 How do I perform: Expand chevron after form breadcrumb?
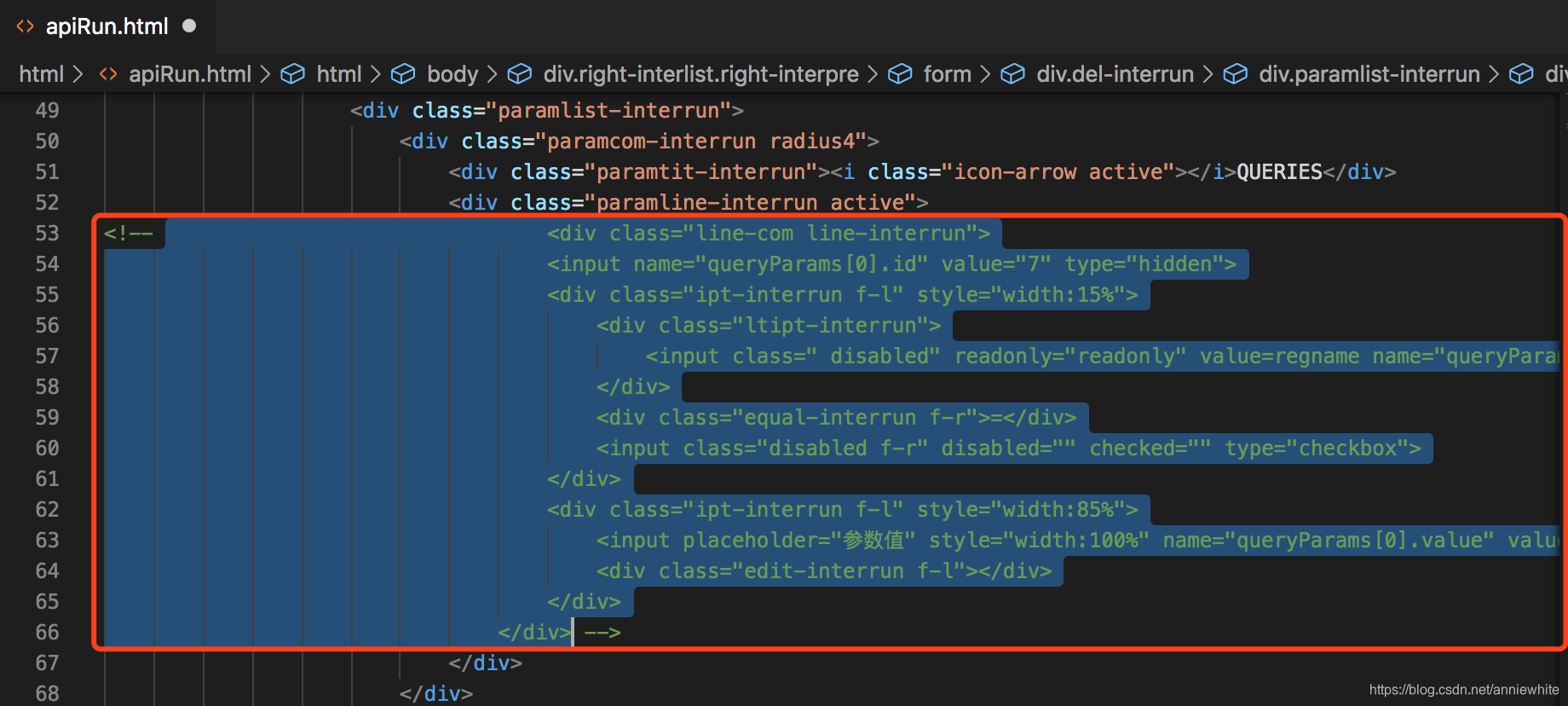985,74
